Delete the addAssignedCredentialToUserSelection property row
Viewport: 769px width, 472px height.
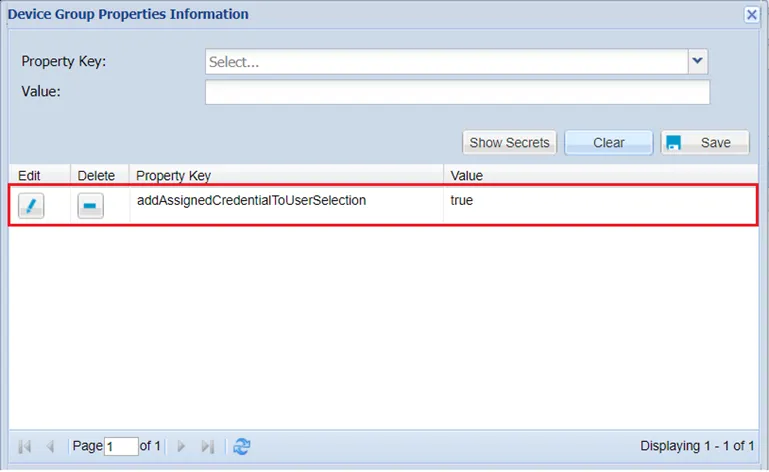tap(90, 206)
